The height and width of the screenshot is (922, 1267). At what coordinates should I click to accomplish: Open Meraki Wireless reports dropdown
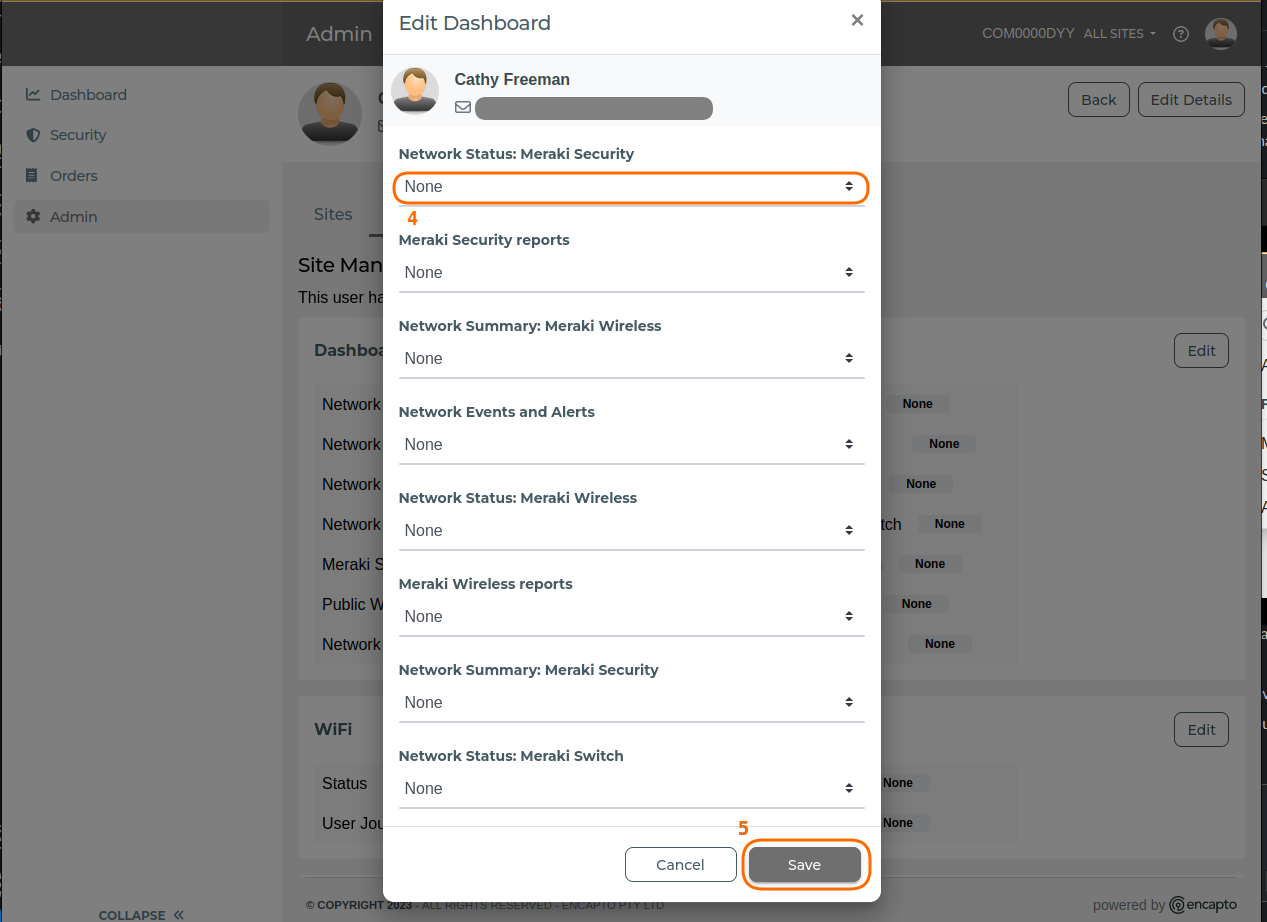click(x=631, y=617)
